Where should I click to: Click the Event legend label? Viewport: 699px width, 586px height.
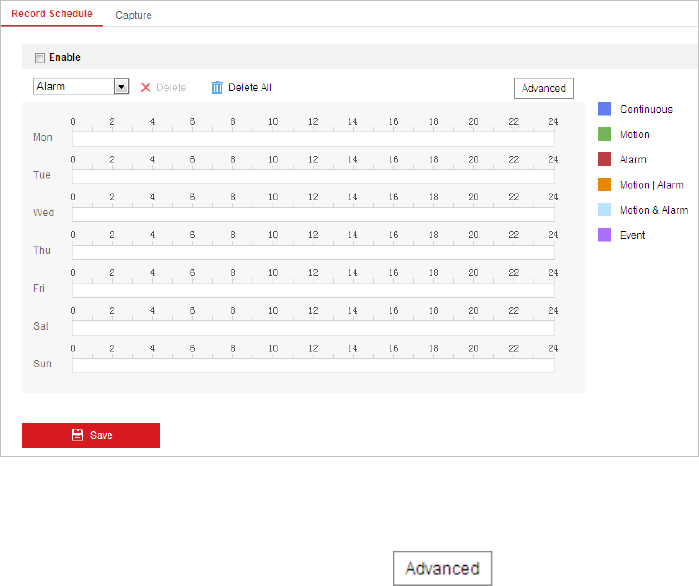point(633,235)
